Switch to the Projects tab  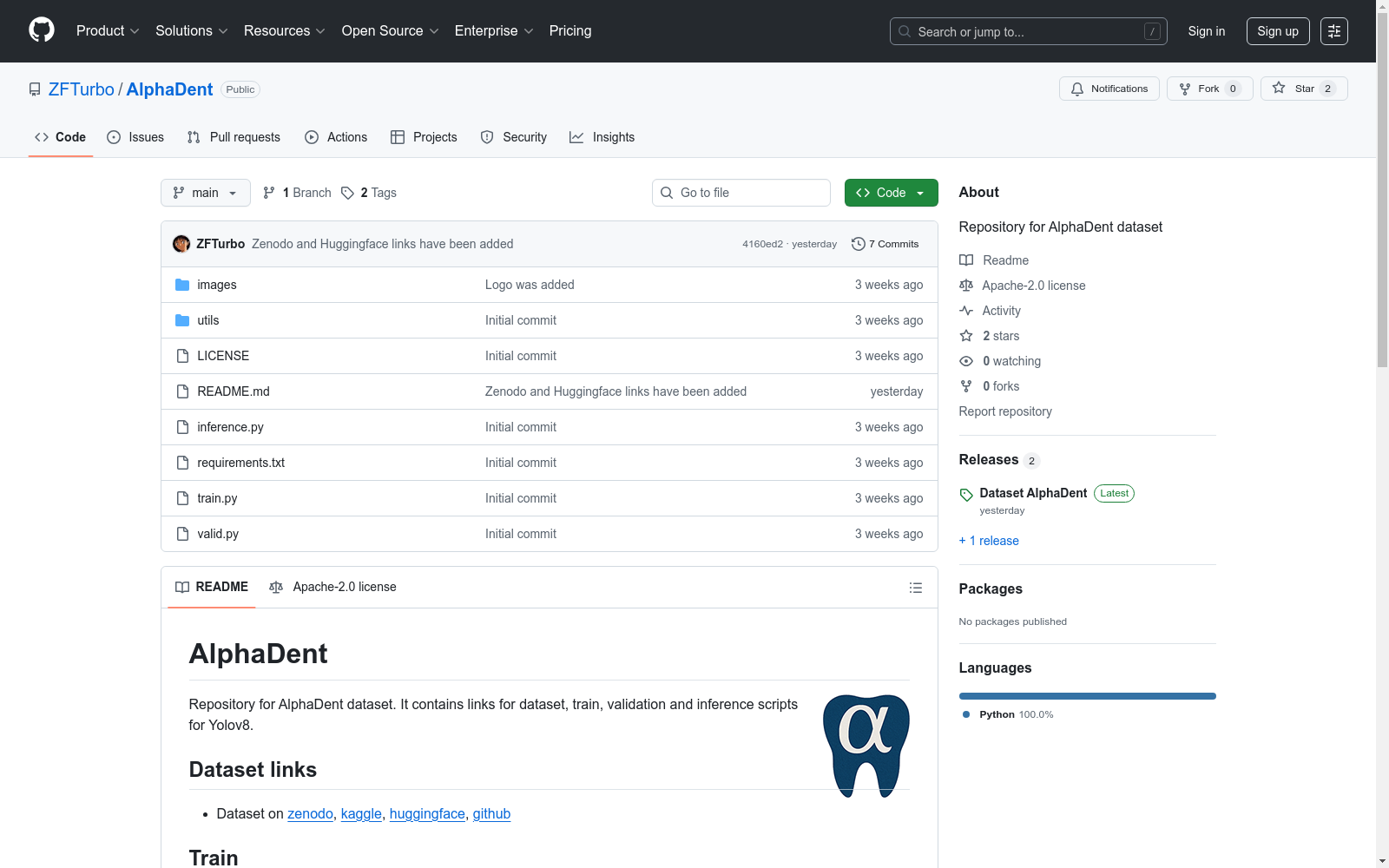(424, 137)
